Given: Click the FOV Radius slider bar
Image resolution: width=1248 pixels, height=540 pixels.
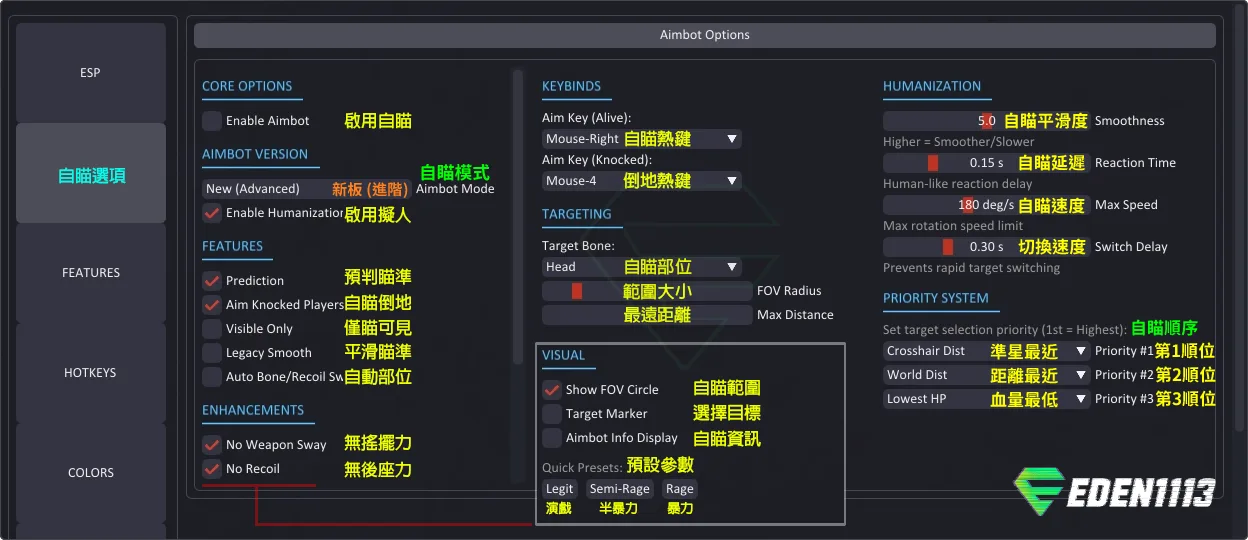Looking at the screenshot, I should [646, 291].
